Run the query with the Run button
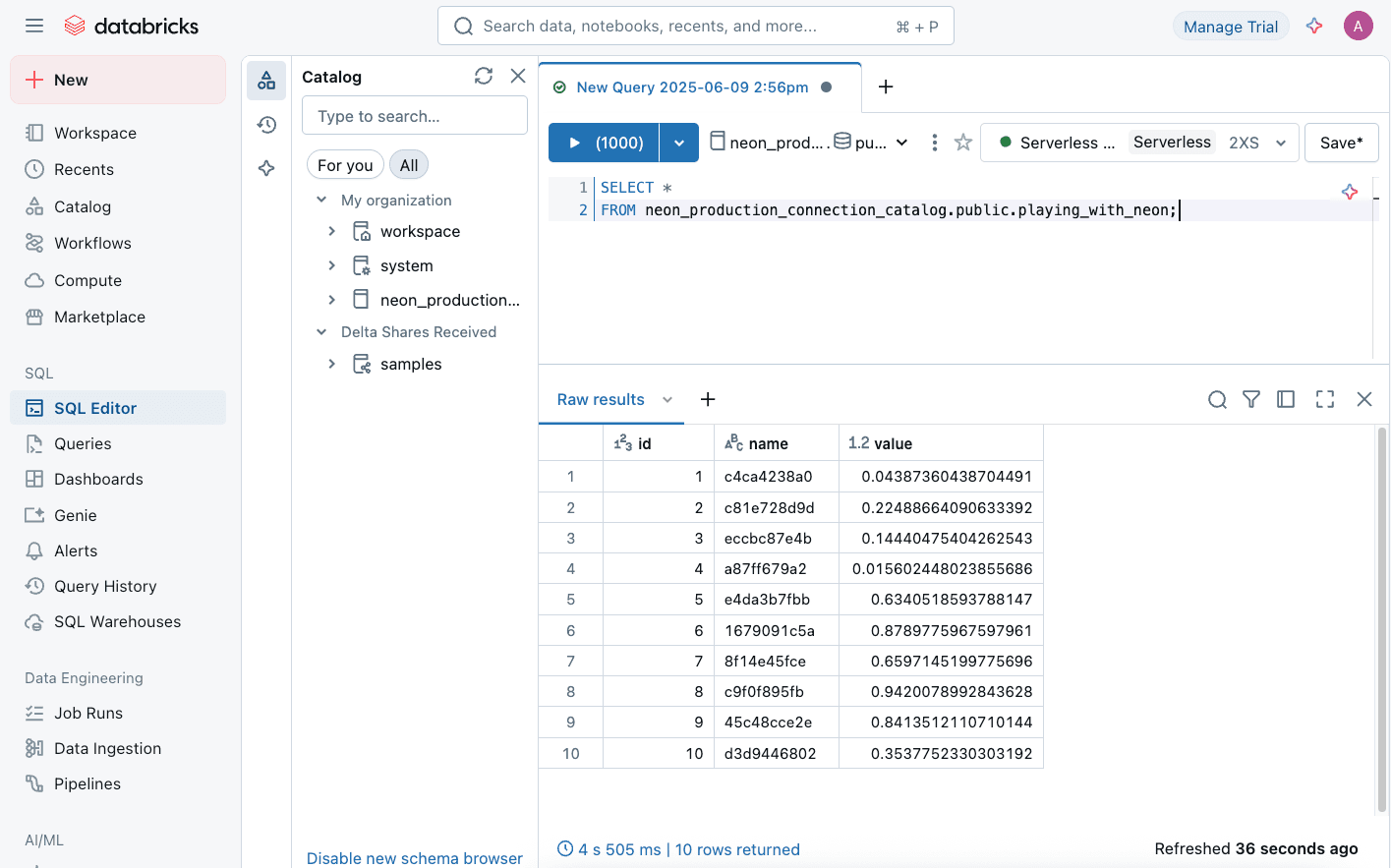The width and height of the screenshot is (1391, 868). [603, 142]
